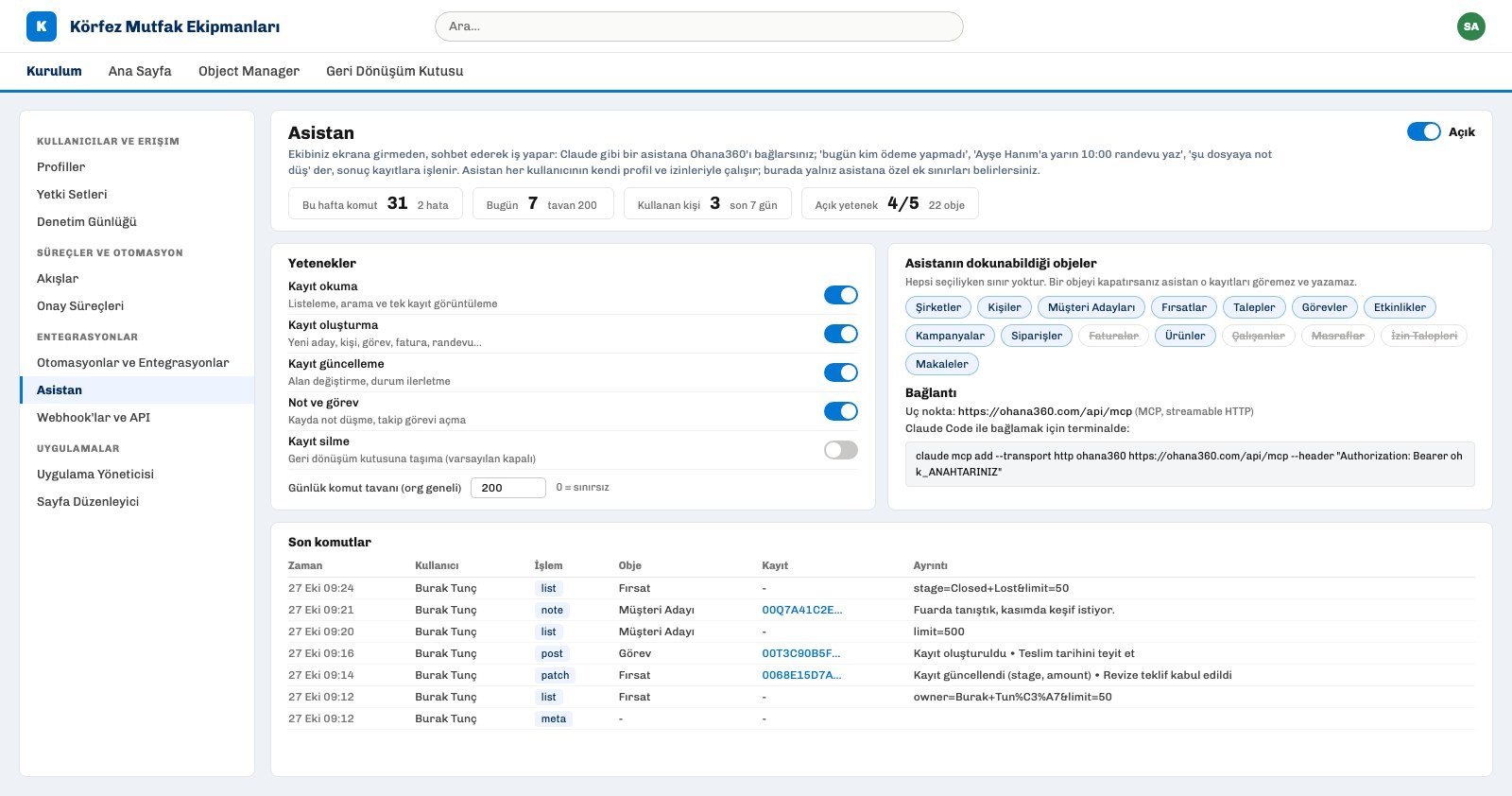Open Onay Süreçleri settings
Image resolution: width=1512 pixels, height=796 pixels.
[137, 306]
